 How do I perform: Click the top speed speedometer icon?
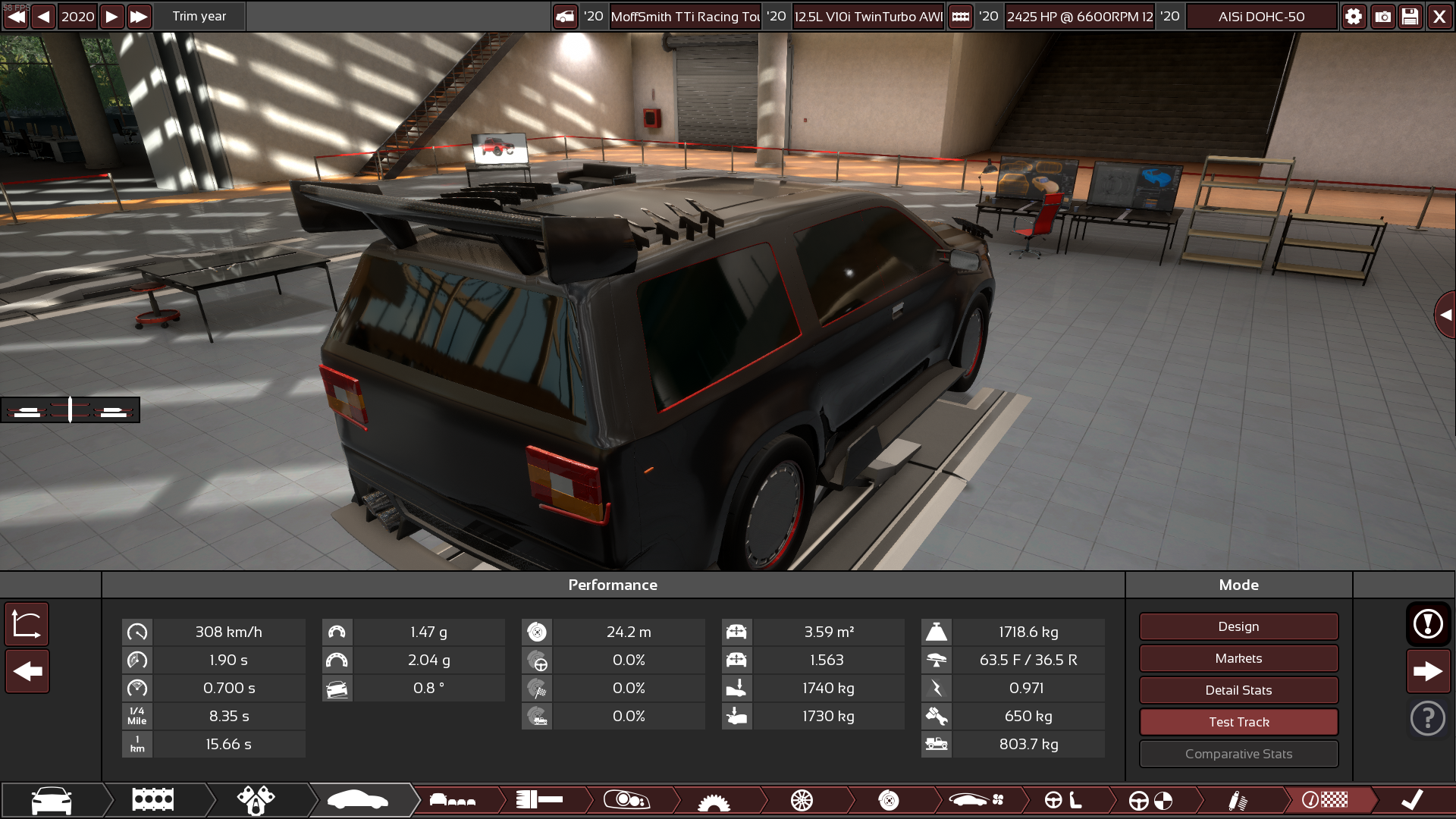coord(137,632)
